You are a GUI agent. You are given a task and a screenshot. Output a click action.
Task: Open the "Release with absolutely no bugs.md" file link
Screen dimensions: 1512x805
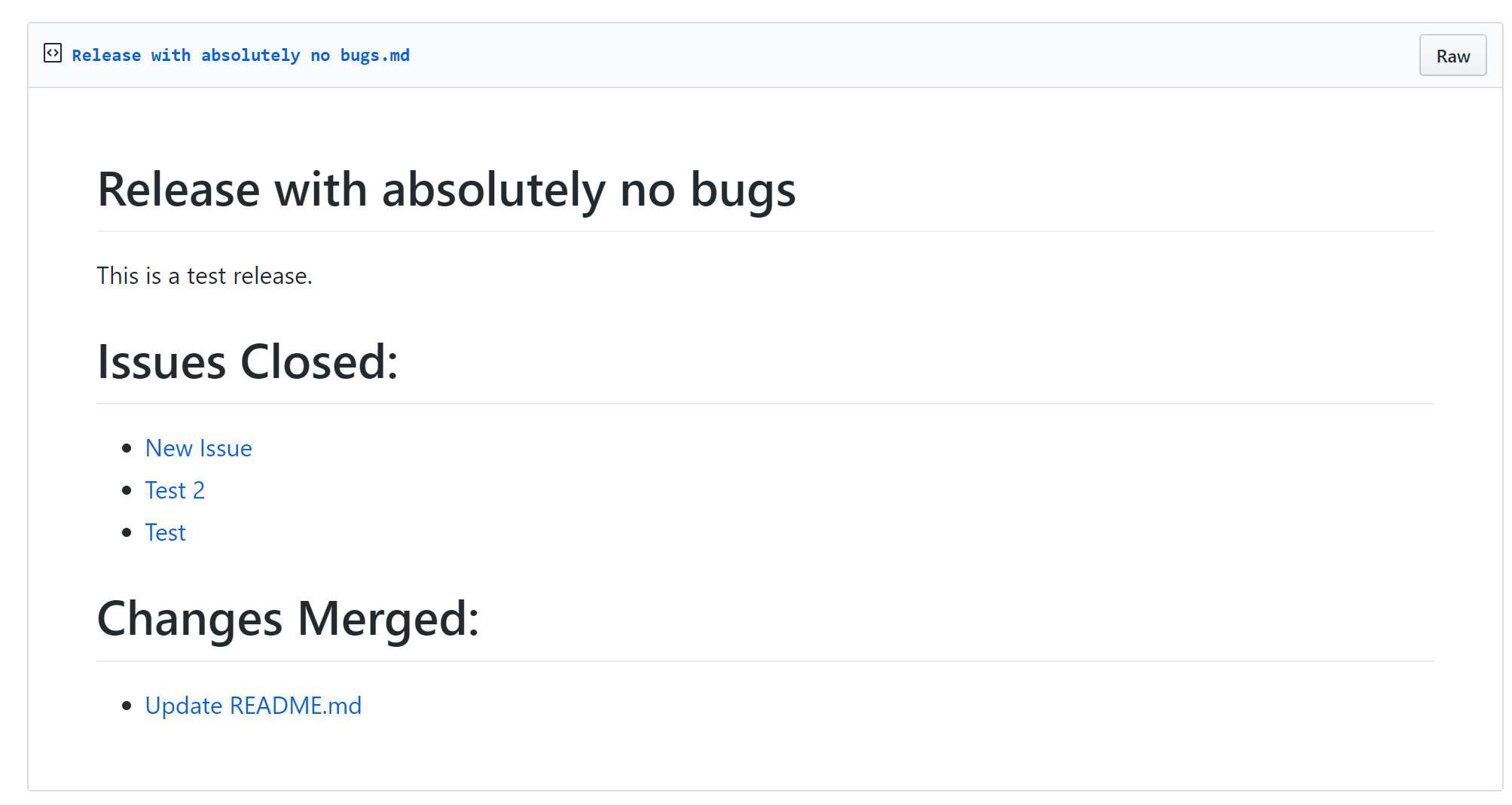240,54
